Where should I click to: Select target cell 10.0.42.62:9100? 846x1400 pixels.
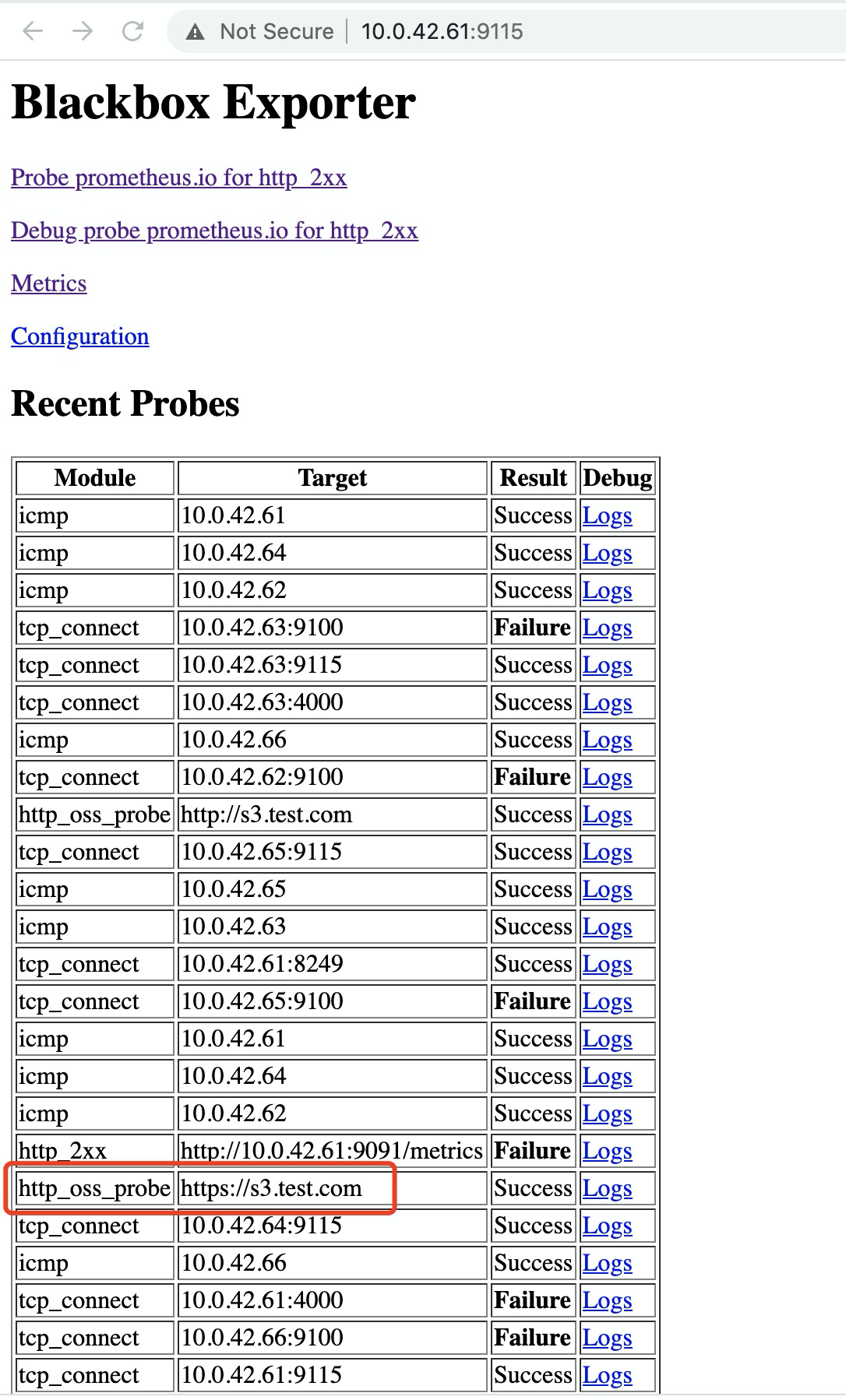point(333,777)
